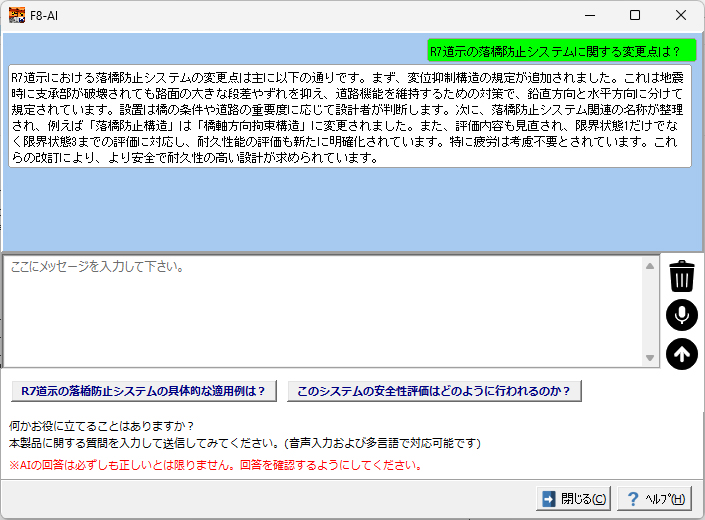Open help with the ヘルプ(H) button
Viewport: 705px width, 520px height.
655,499
